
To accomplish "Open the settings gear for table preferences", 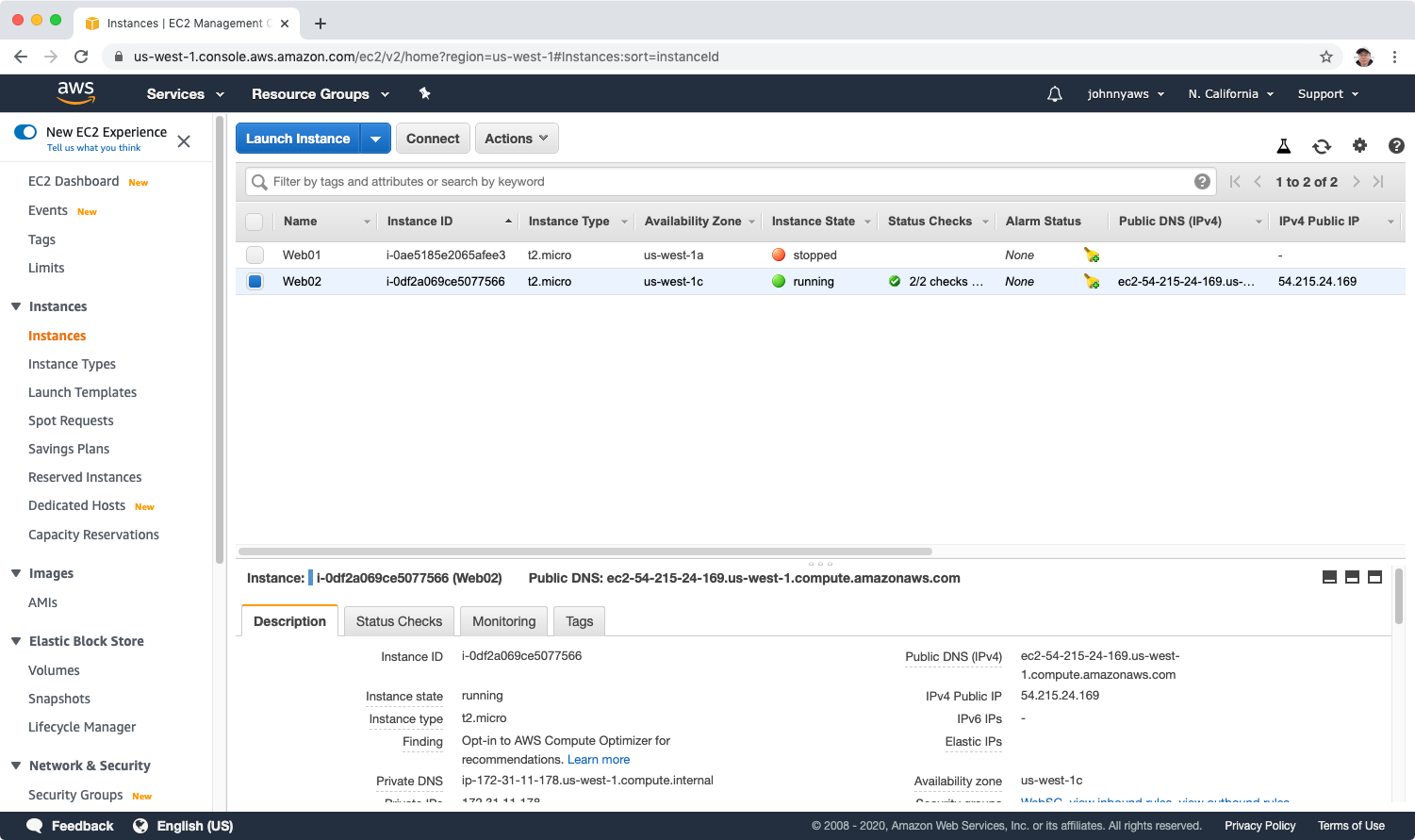I will pyautogui.click(x=1359, y=145).
